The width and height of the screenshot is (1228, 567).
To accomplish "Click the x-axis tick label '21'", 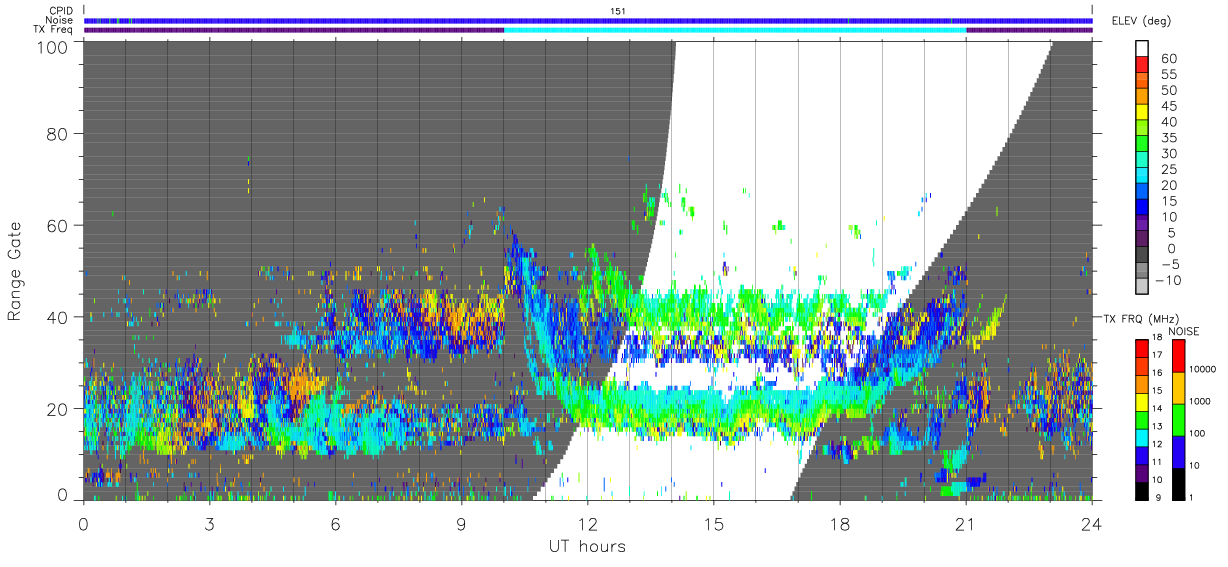I will coord(966,523).
